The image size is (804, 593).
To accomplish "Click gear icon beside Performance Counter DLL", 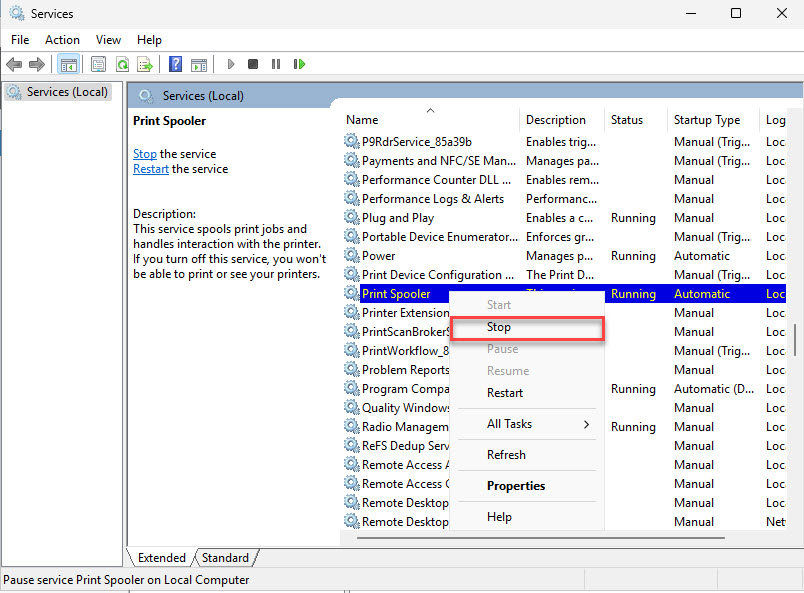I will [x=351, y=179].
